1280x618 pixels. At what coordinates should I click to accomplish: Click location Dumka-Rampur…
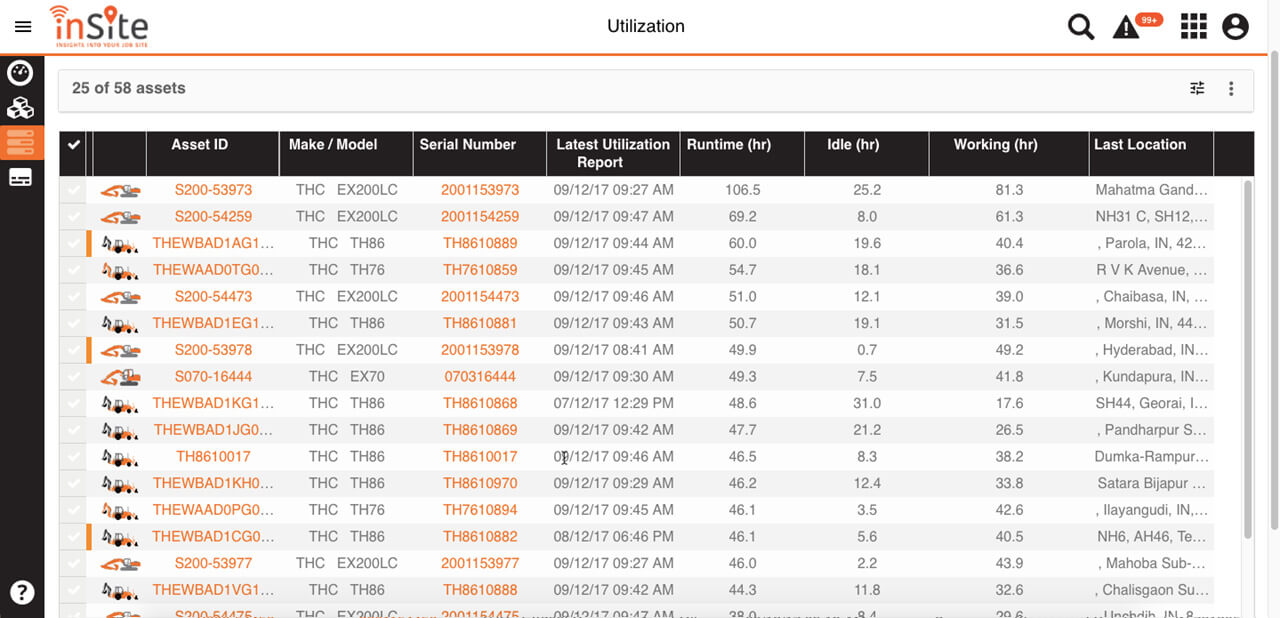pyautogui.click(x=1151, y=457)
